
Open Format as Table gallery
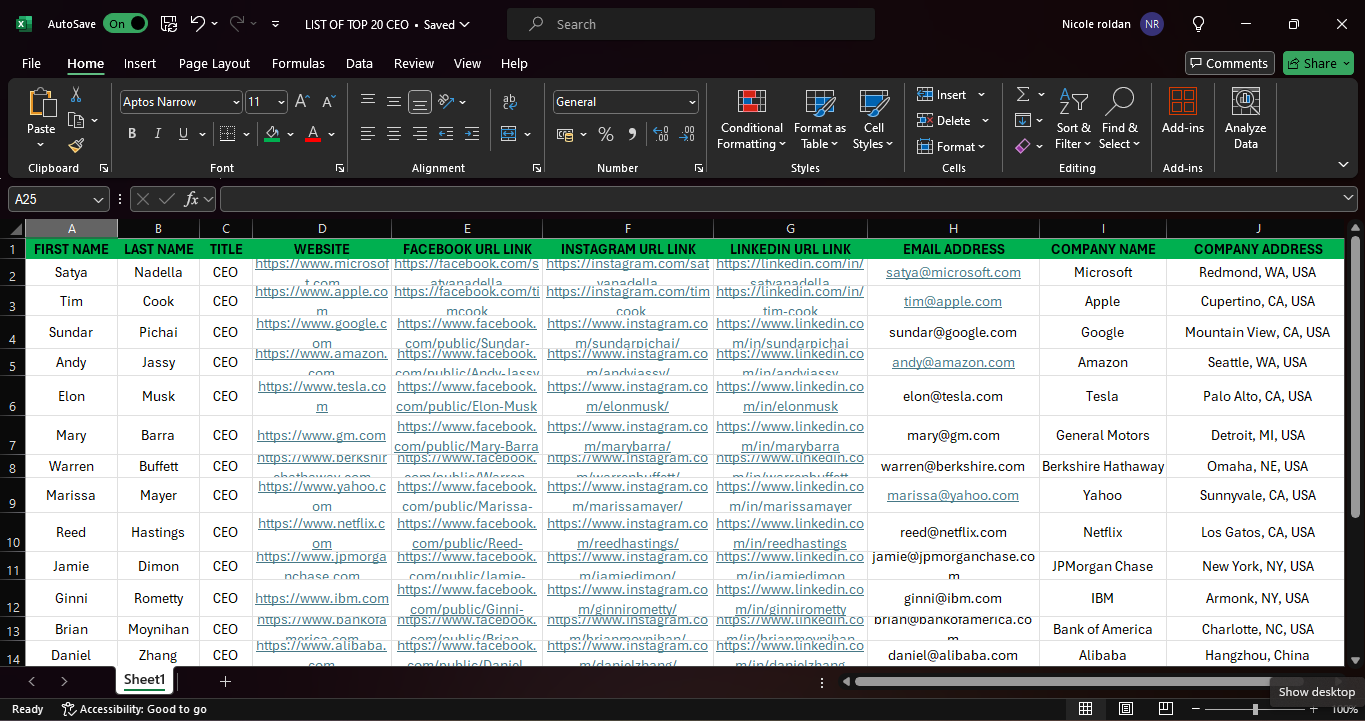pyautogui.click(x=820, y=120)
